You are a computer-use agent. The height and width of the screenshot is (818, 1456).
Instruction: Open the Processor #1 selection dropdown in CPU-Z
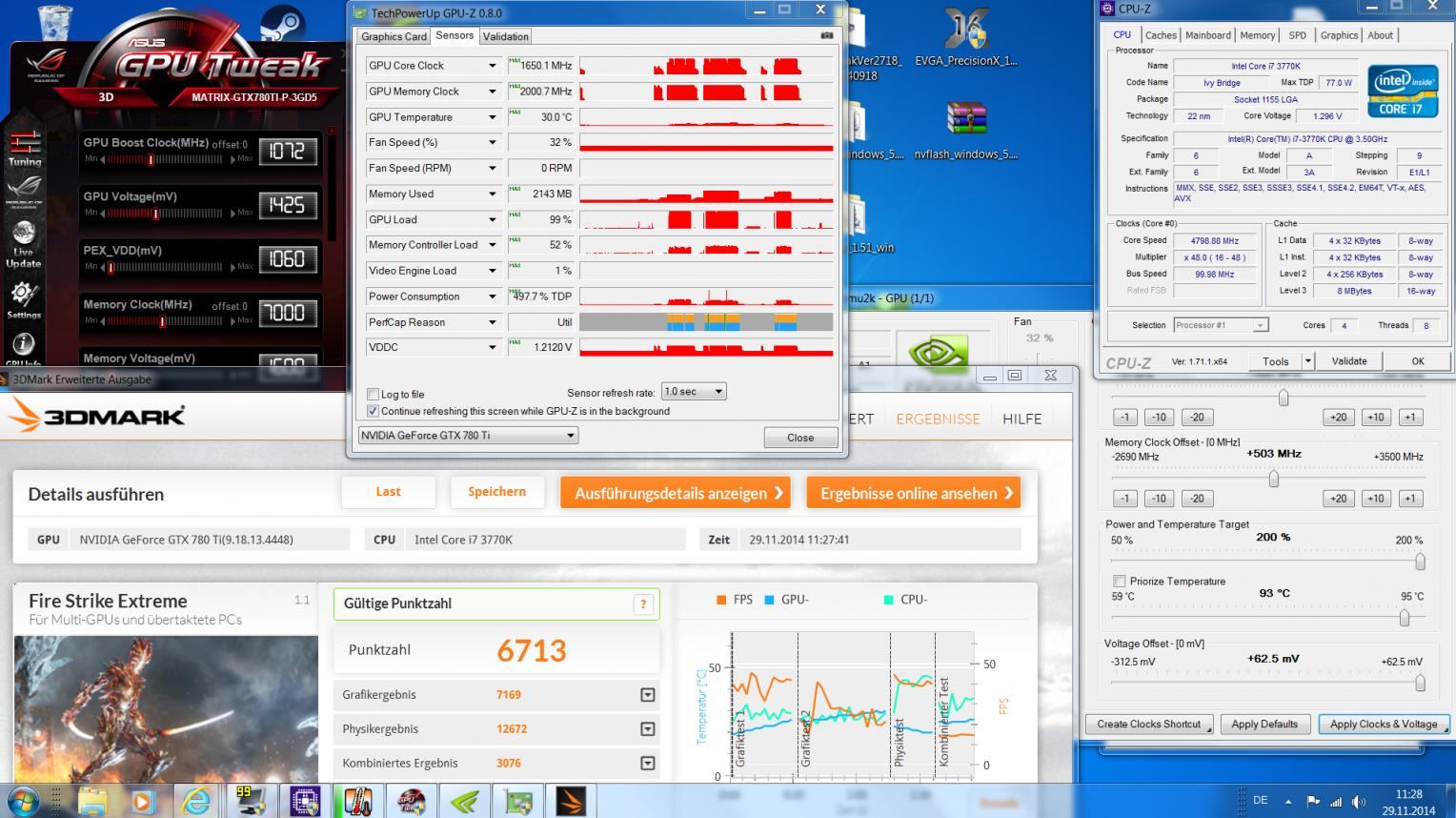[1221, 325]
